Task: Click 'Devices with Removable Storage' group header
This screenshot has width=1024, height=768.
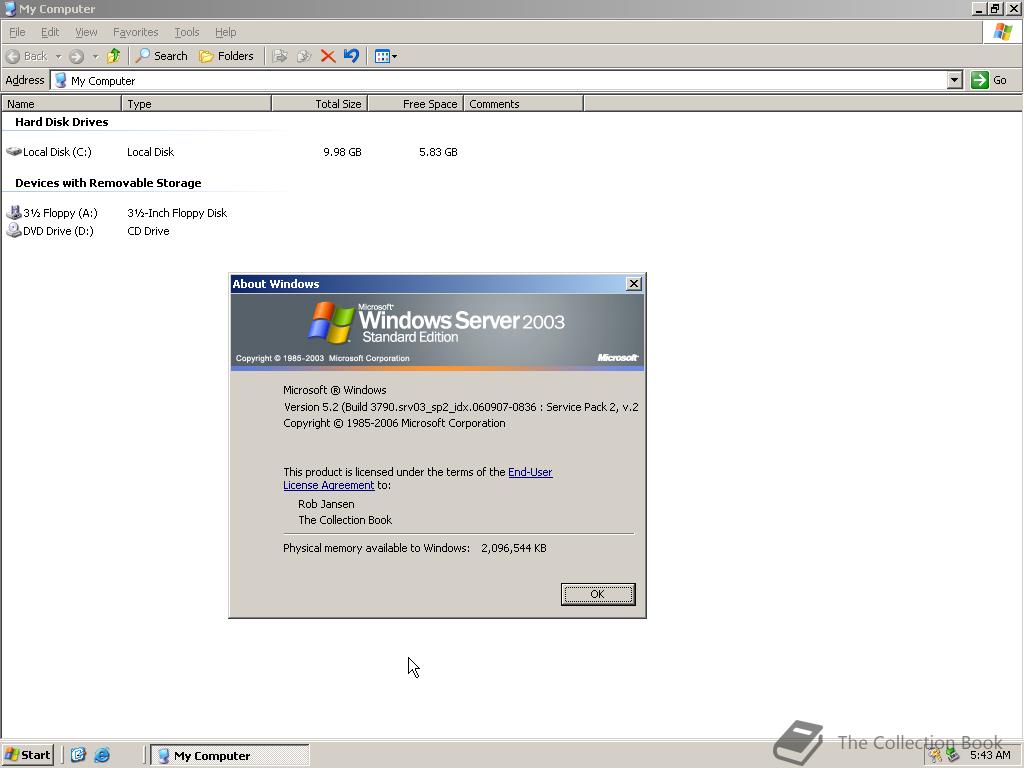Action: [108, 183]
